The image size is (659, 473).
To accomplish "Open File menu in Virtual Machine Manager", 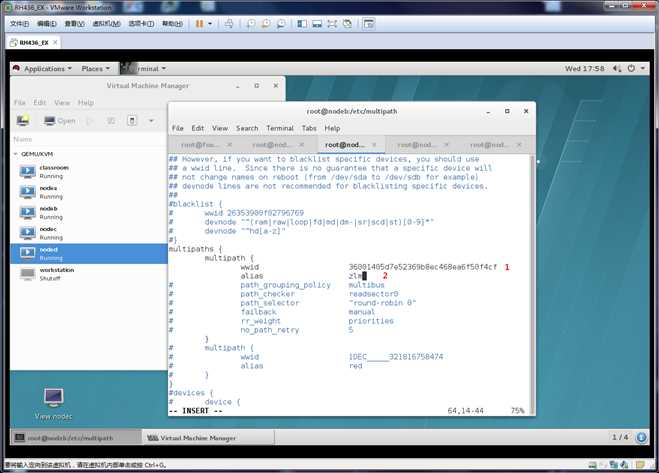I will (x=20, y=103).
